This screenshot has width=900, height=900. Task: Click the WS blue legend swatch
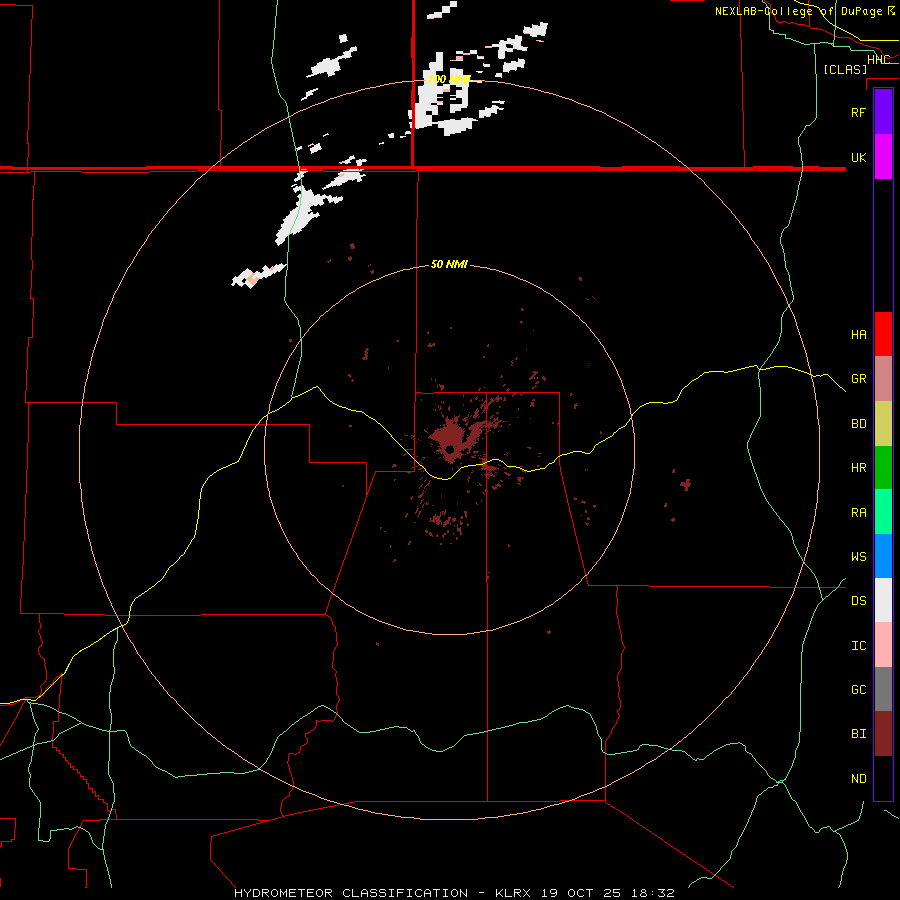click(883, 556)
